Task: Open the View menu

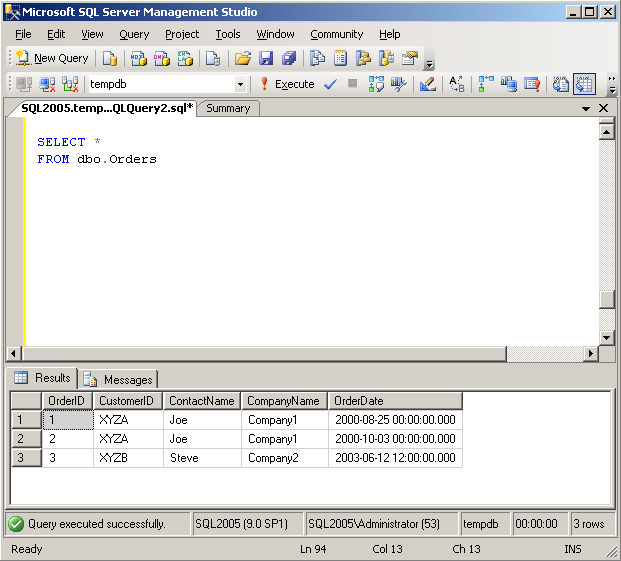Action: pos(92,34)
